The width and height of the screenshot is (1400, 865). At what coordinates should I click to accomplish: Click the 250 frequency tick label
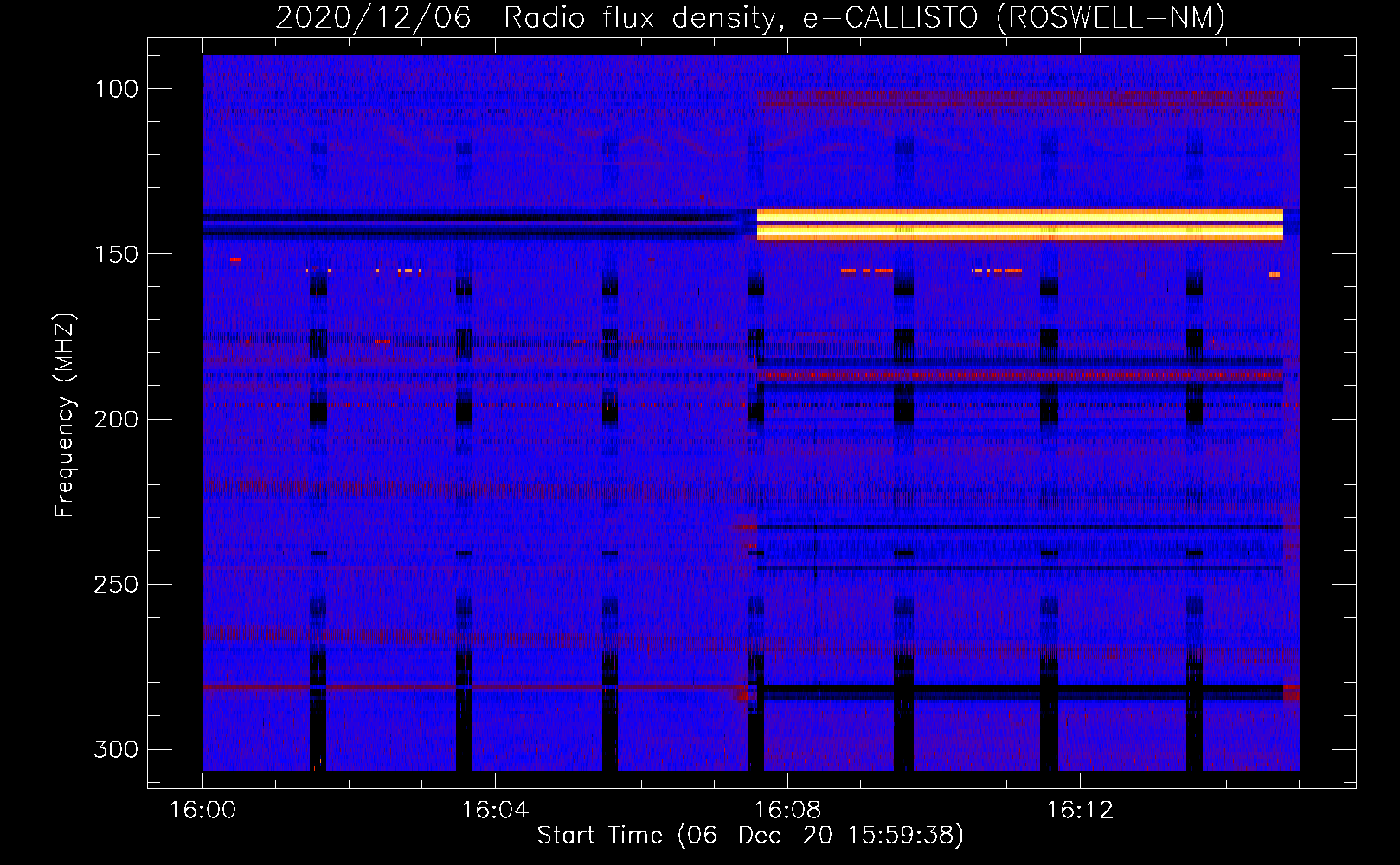point(116,585)
